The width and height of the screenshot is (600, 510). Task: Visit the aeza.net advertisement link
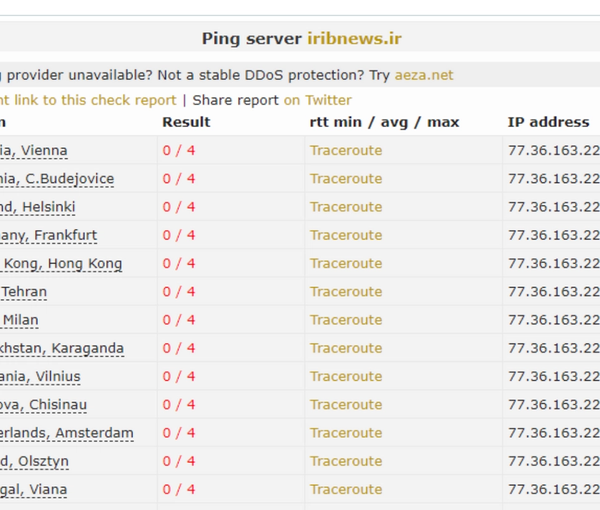[x=424, y=75]
